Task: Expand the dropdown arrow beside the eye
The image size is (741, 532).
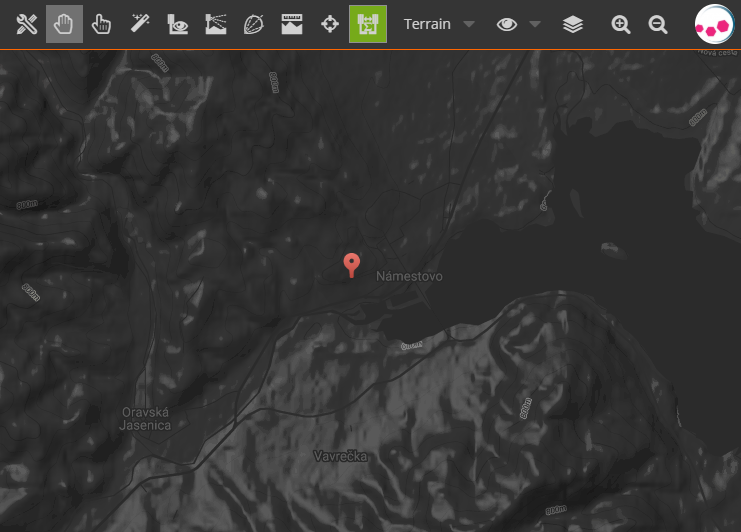Action: tap(535, 24)
